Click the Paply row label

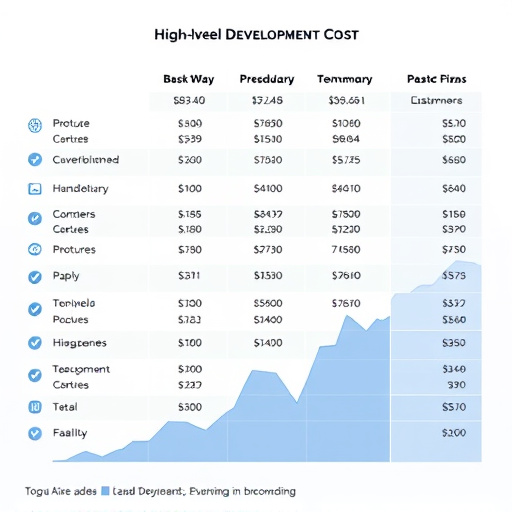click(x=66, y=276)
